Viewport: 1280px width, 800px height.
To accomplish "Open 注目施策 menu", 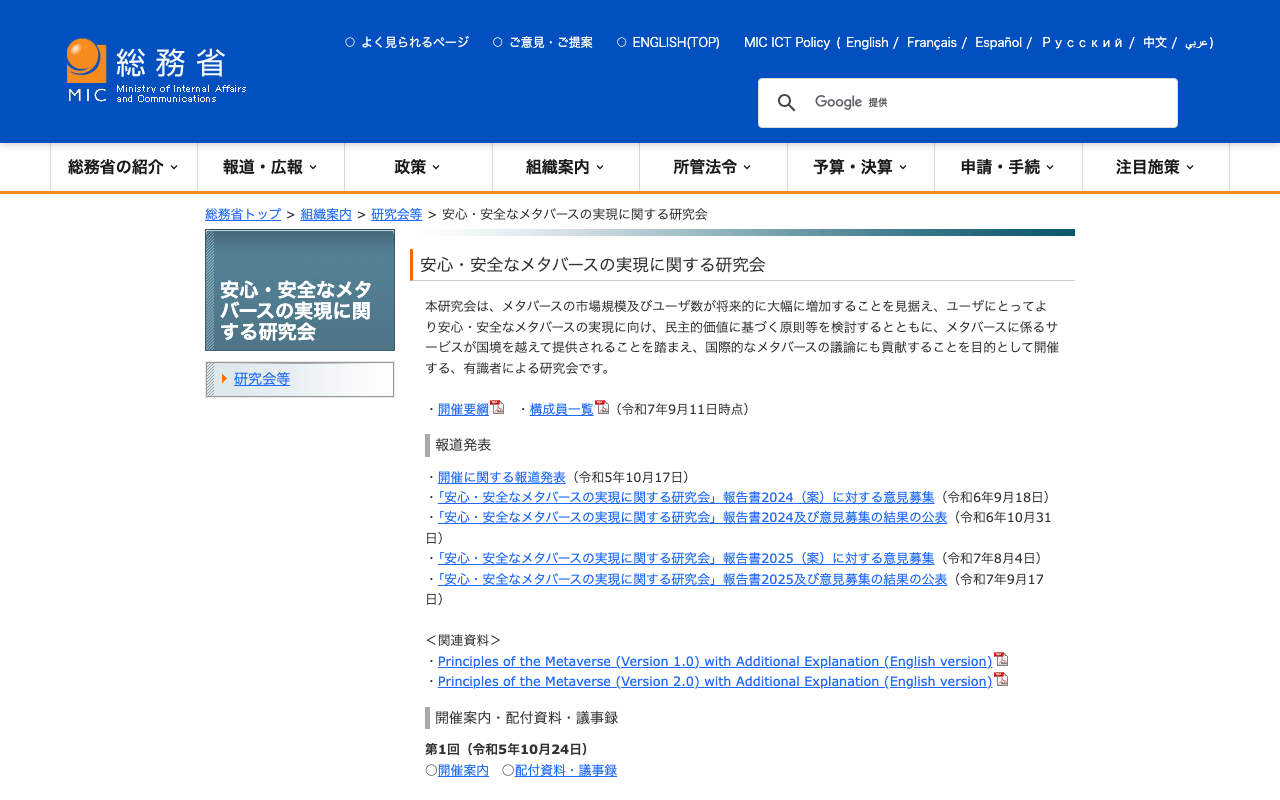I will click(1156, 167).
